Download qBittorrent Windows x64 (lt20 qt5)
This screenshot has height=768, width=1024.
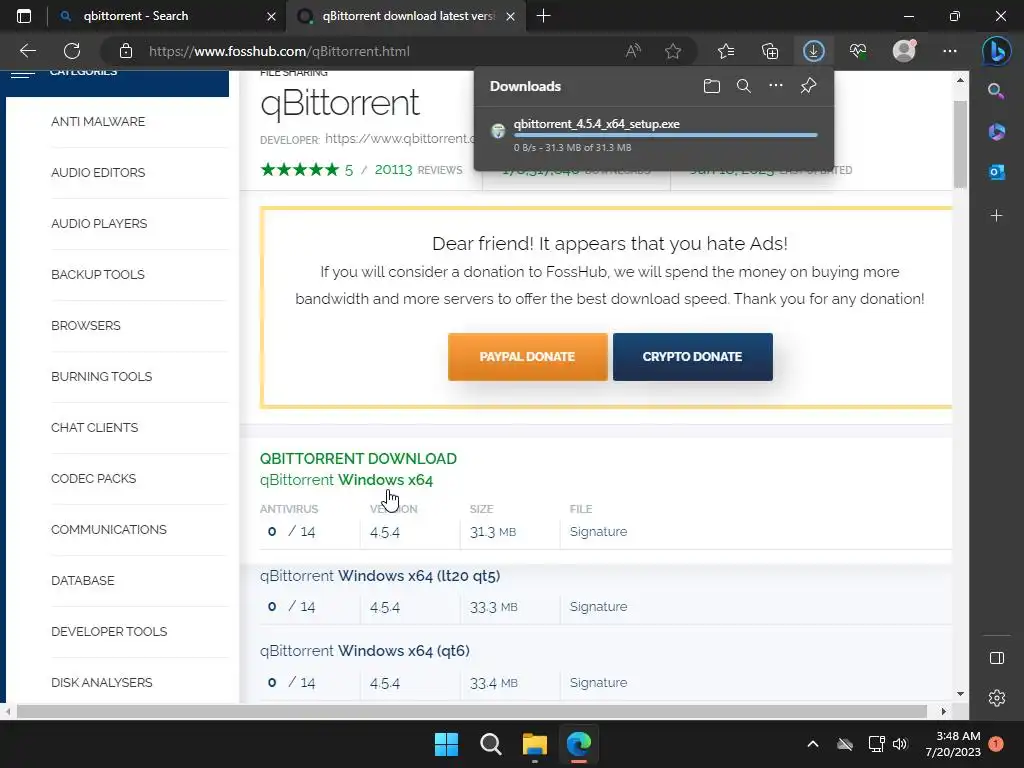[380, 576]
